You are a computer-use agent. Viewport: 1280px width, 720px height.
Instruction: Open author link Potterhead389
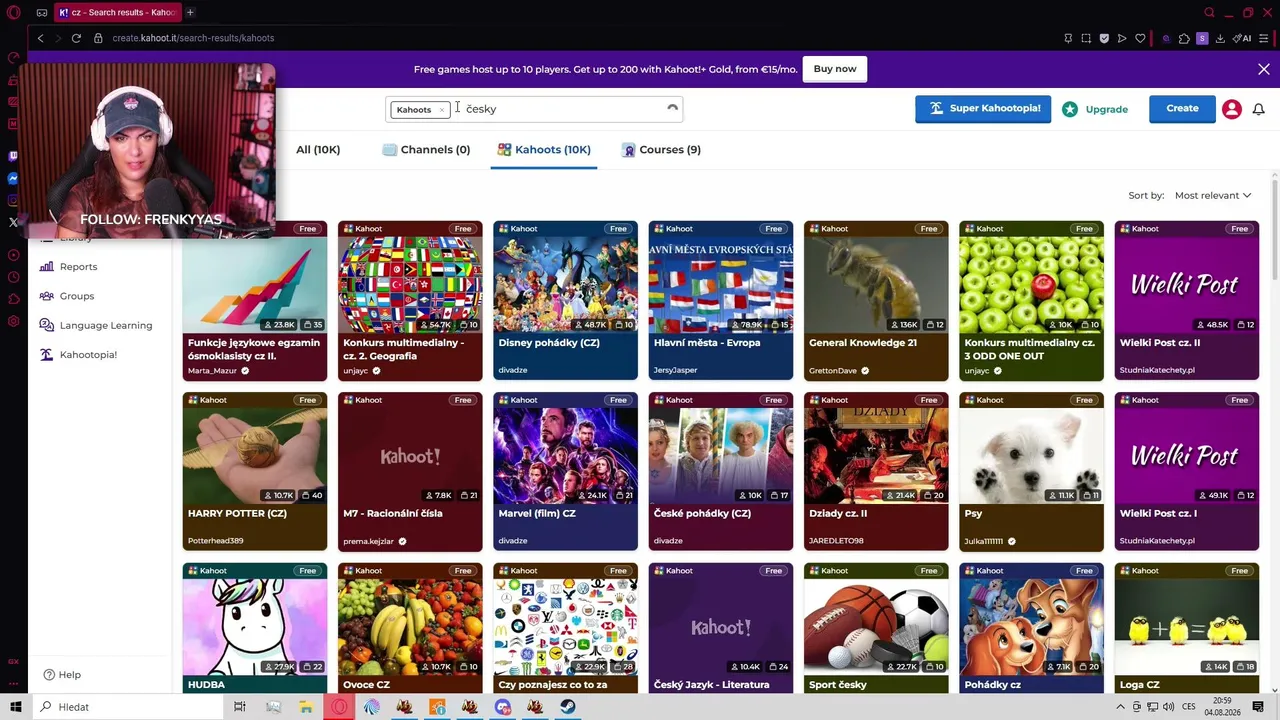point(216,541)
